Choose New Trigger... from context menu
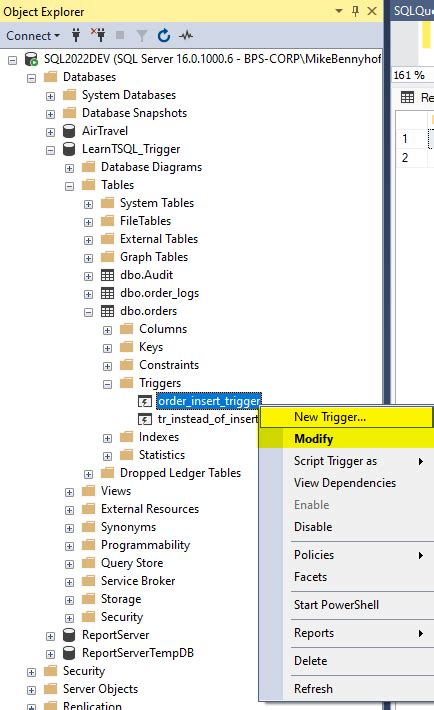Viewport: 434px width, 710px height. tap(347, 417)
